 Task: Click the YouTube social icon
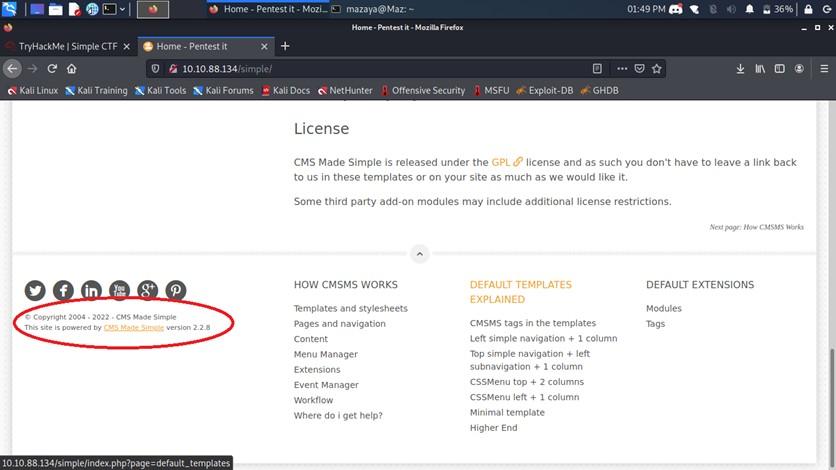(120, 291)
